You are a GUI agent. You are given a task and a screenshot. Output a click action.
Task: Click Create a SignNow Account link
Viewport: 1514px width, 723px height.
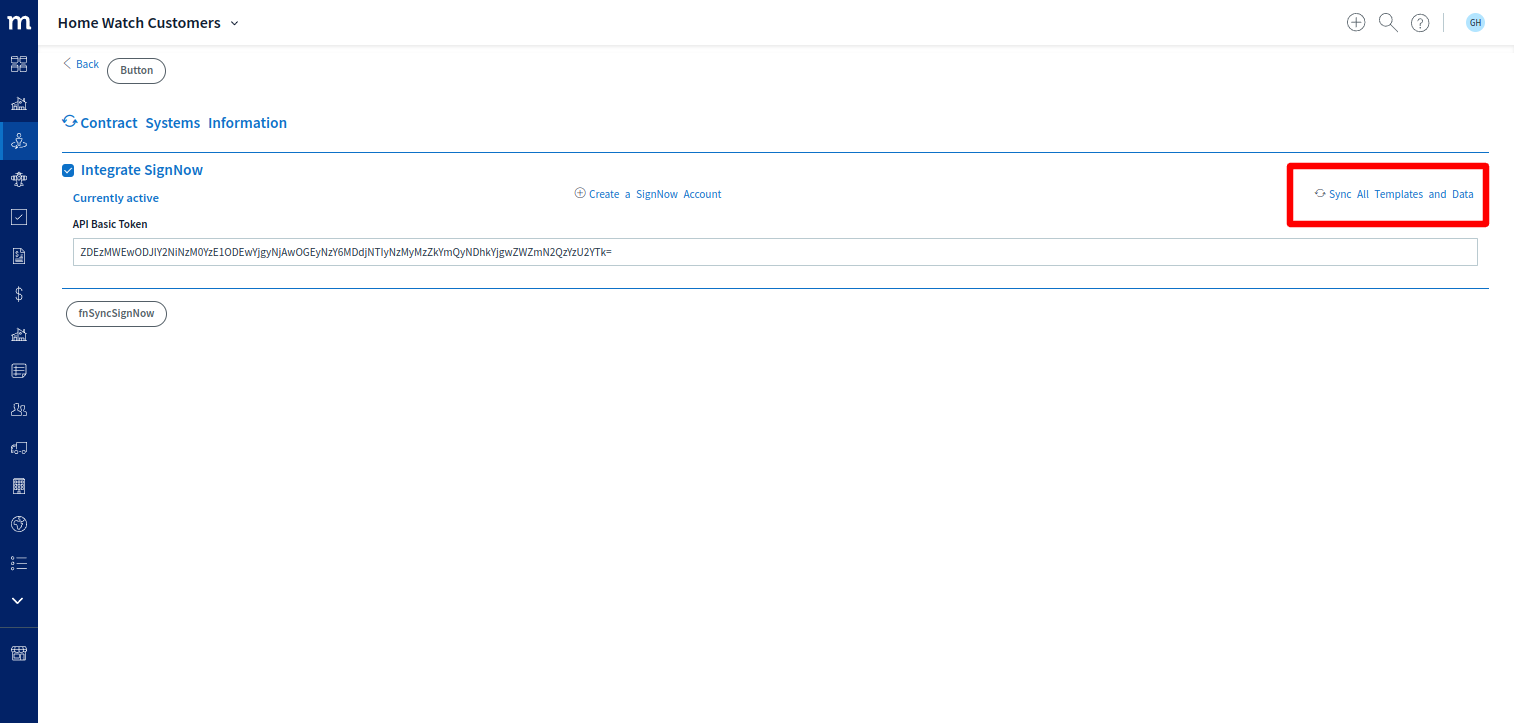pos(648,194)
